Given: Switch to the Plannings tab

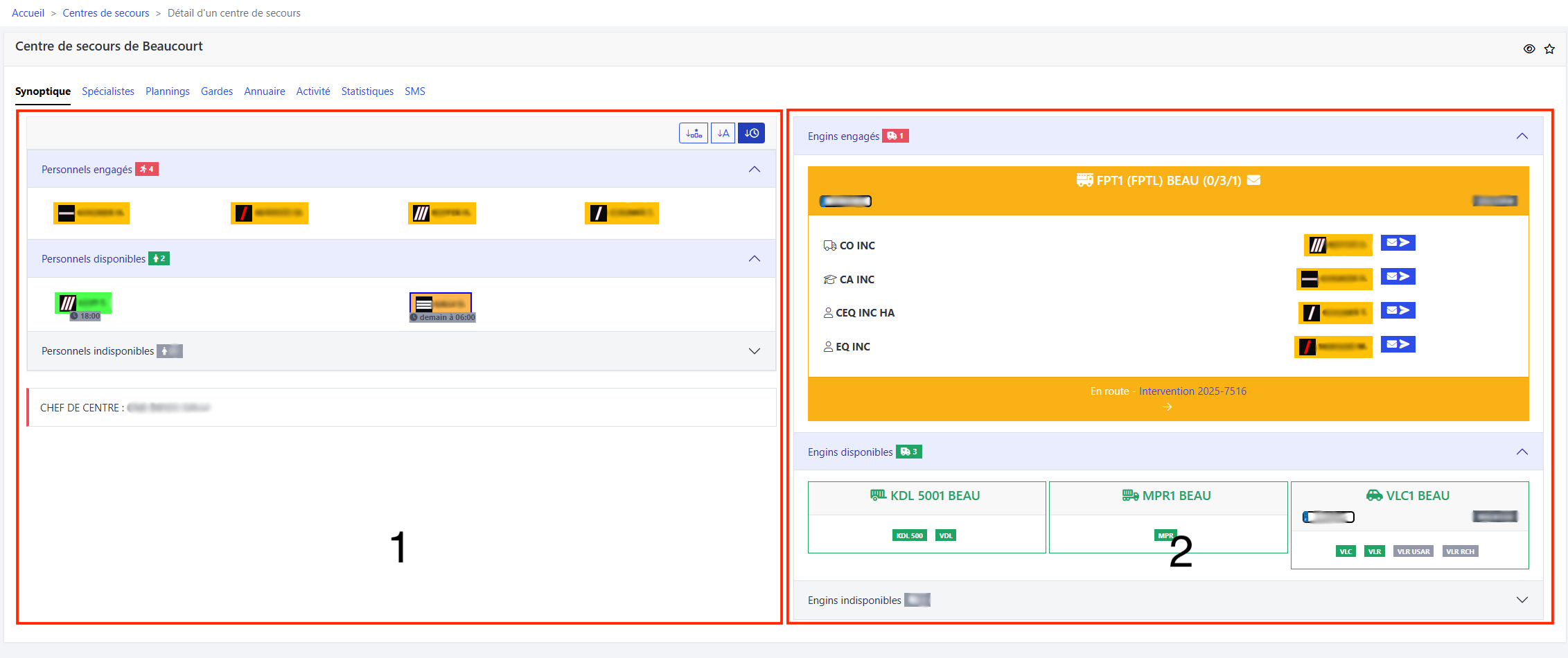Looking at the screenshot, I should tap(167, 91).
